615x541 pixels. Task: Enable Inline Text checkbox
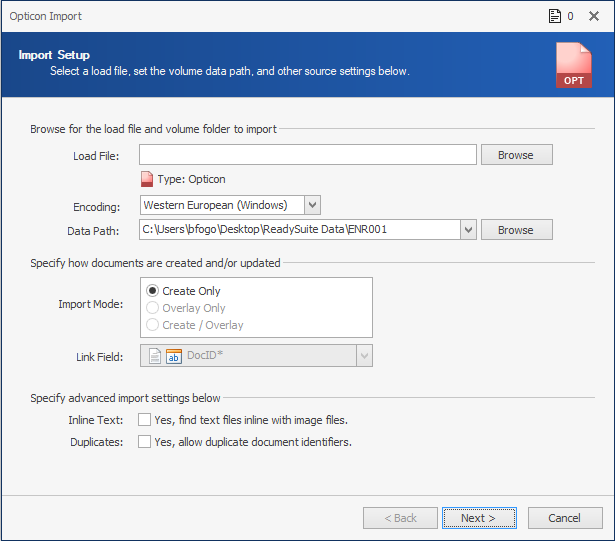tap(144, 420)
